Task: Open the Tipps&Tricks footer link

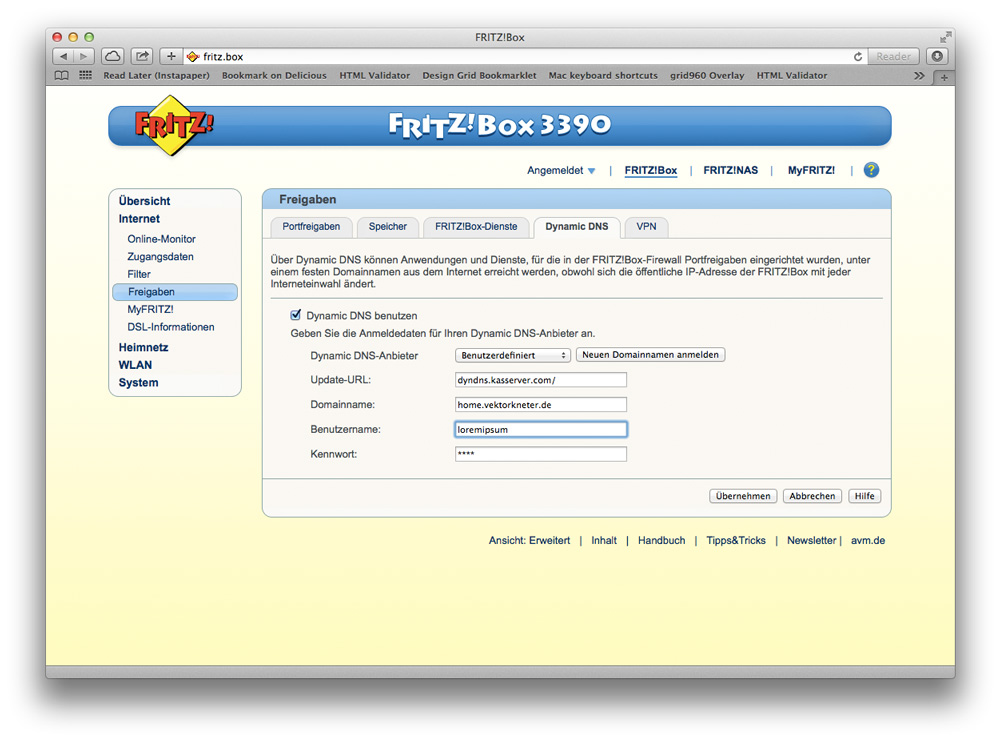Action: (736, 540)
